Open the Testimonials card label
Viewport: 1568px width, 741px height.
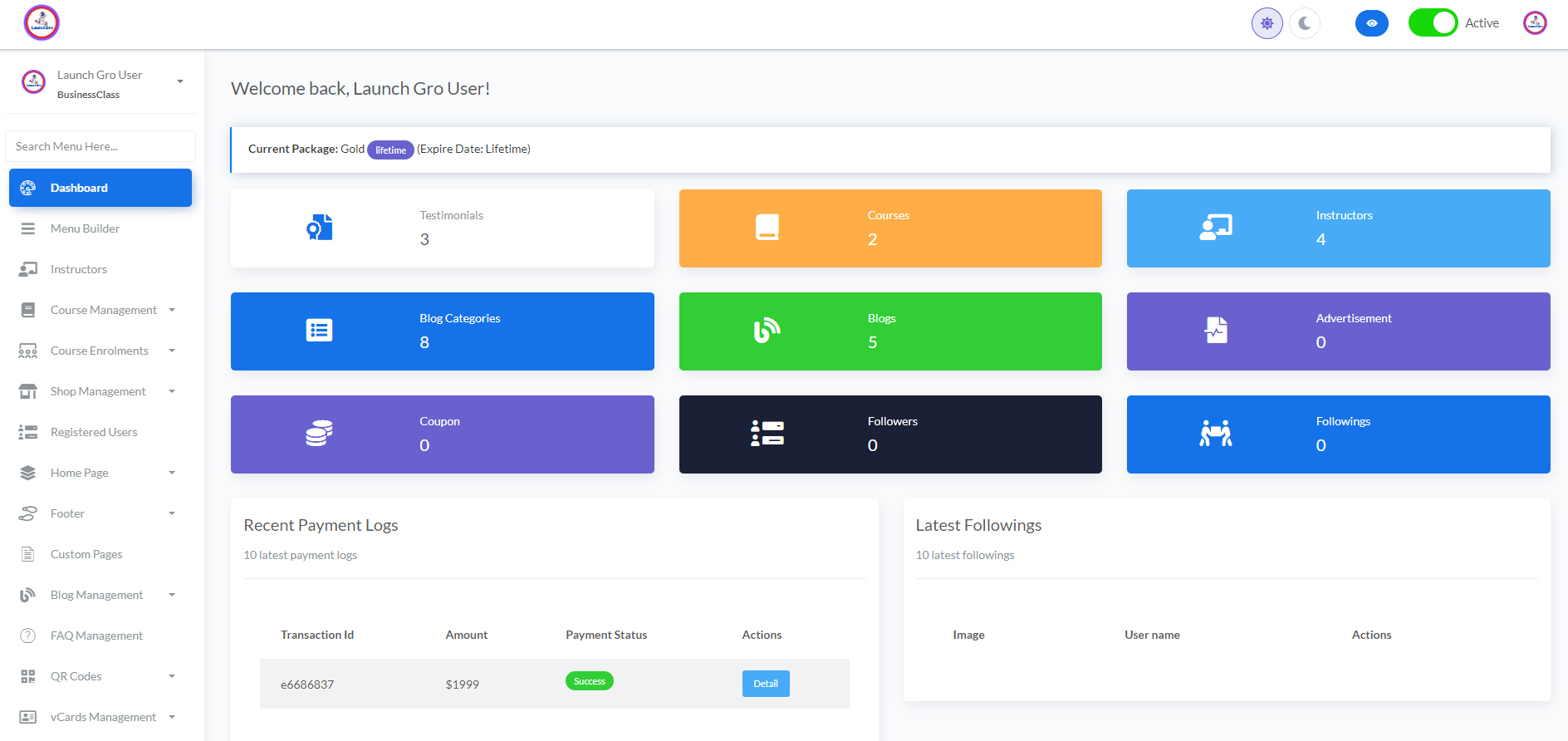[x=451, y=215]
